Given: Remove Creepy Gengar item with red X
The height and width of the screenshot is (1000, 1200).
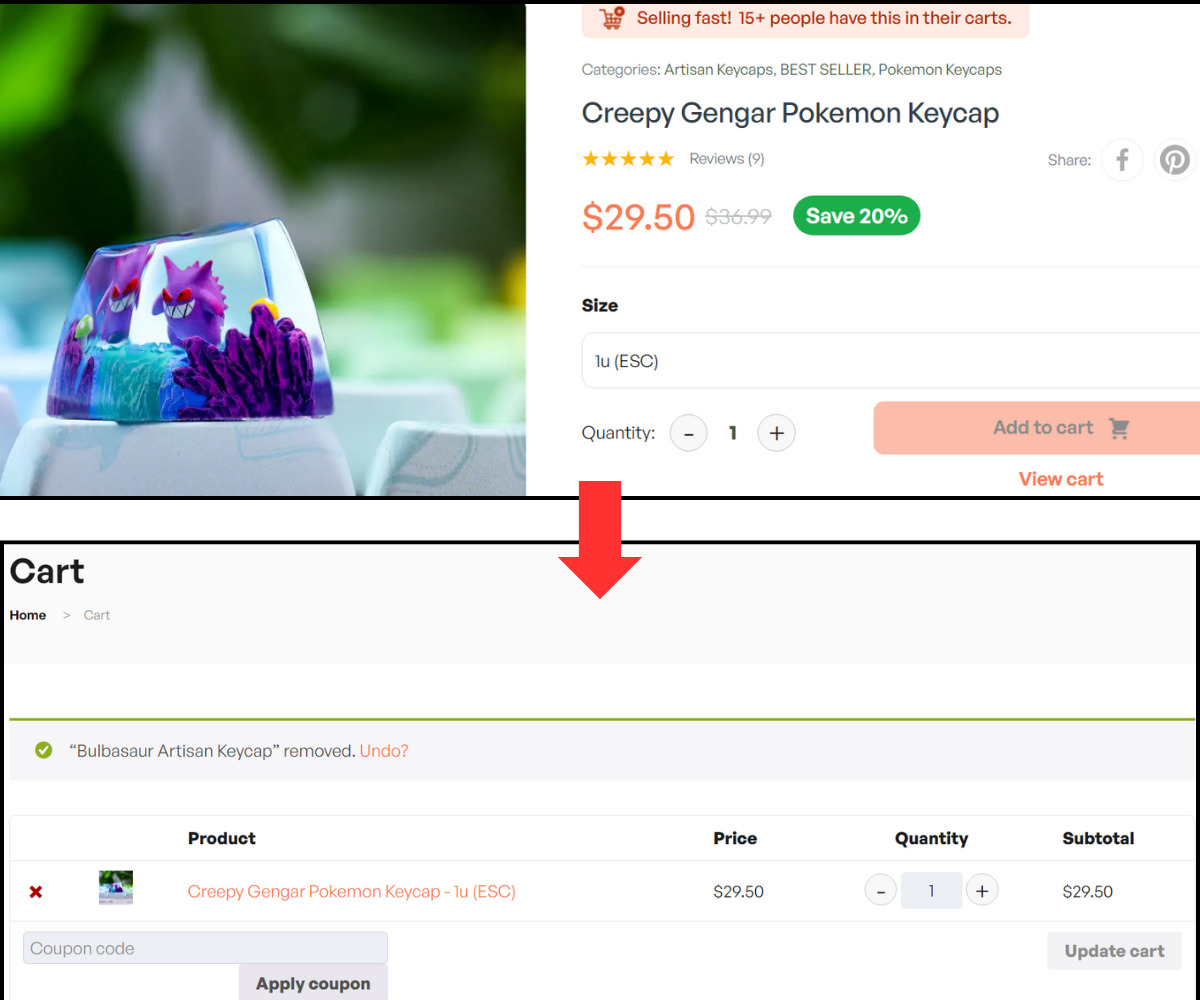Looking at the screenshot, I should coord(36,891).
